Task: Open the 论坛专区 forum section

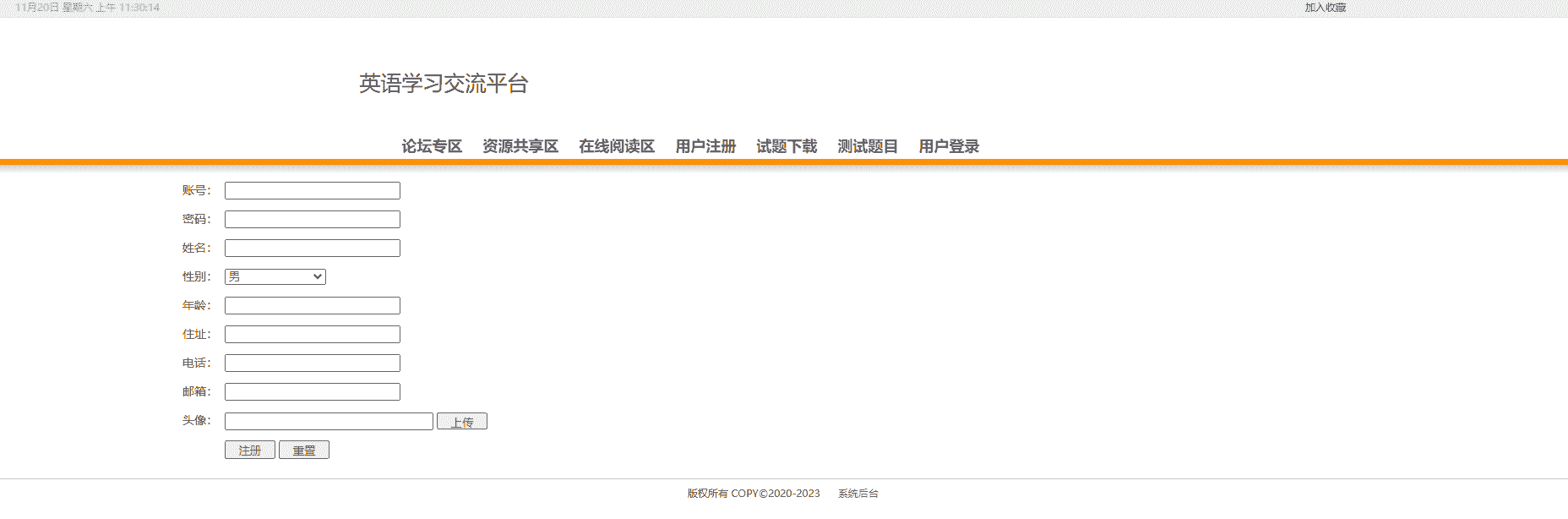Action: [x=432, y=146]
